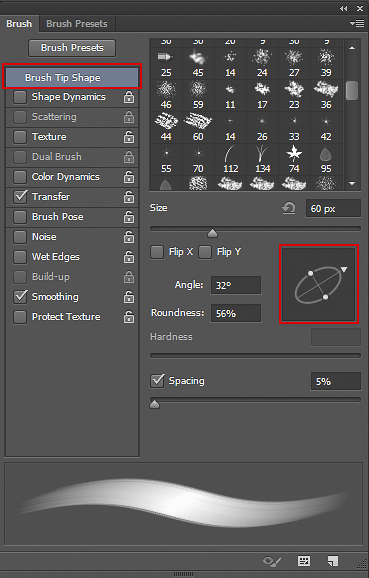Viewport: 369px width, 578px height.
Task: Open the brush panel flyout menu
Action: [357, 24]
